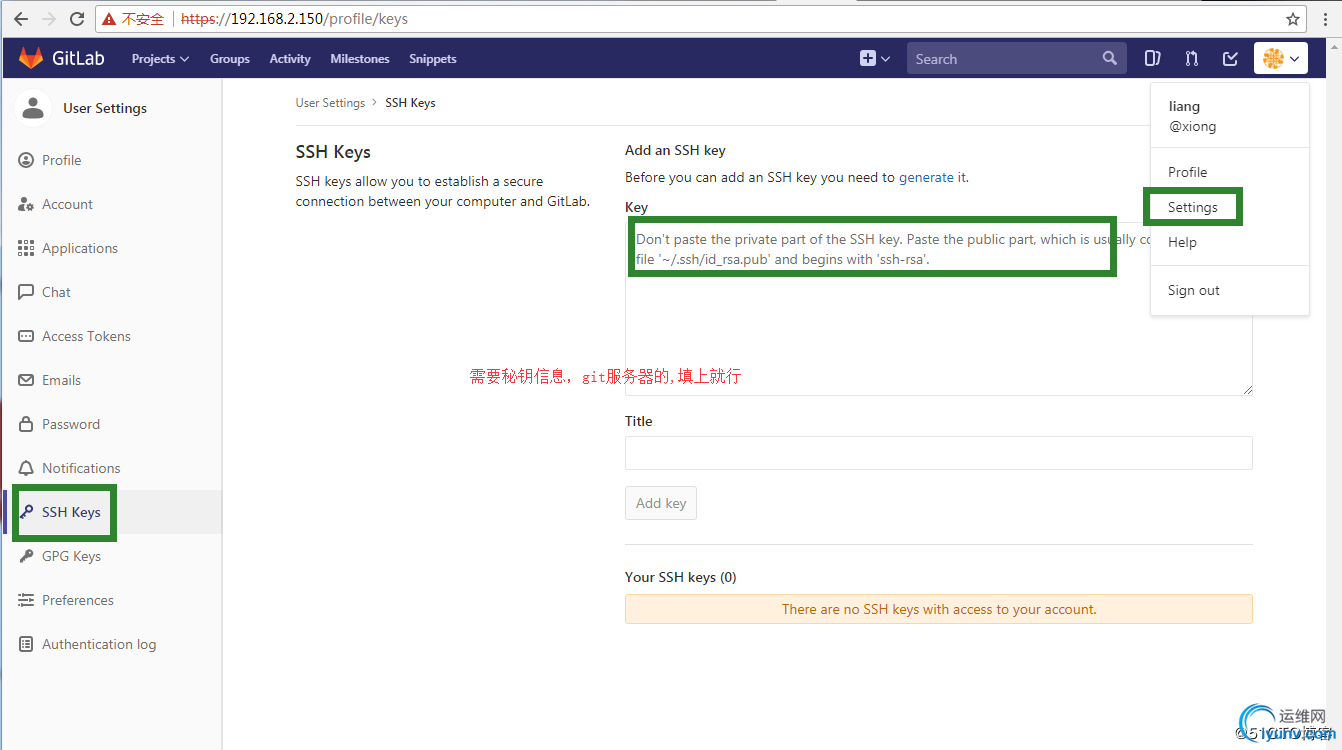The height and width of the screenshot is (750, 1342).
Task: Click the Account sidebar icon
Action: [x=26, y=204]
